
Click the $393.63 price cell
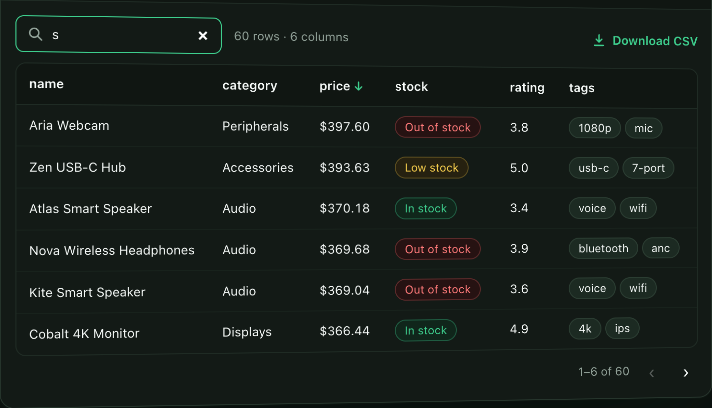(344, 168)
